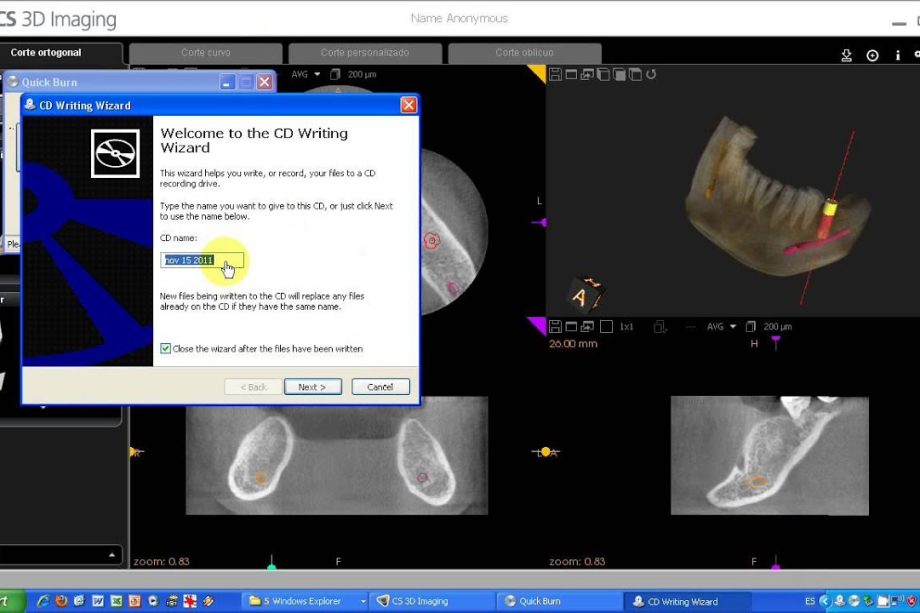Switch to the Corte curvo tab
The width and height of the screenshot is (920, 613).
pyautogui.click(x=205, y=52)
